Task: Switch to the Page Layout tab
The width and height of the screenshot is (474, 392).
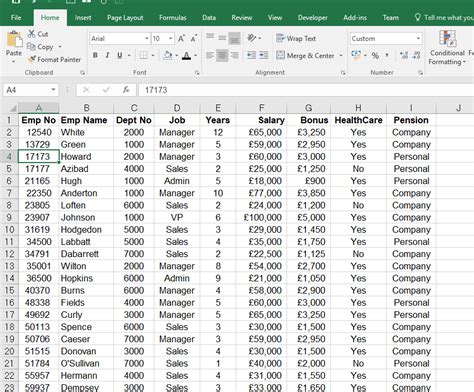Action: [x=125, y=18]
